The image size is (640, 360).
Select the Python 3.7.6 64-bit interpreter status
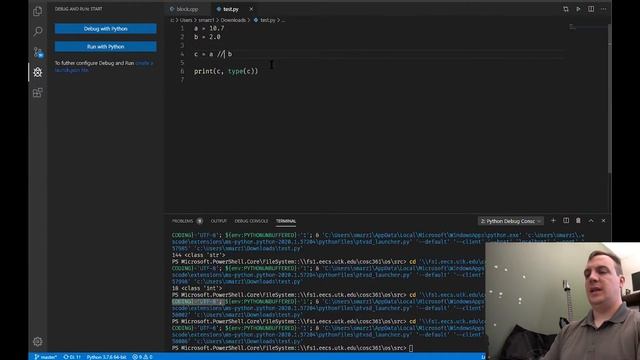click(x=106, y=357)
